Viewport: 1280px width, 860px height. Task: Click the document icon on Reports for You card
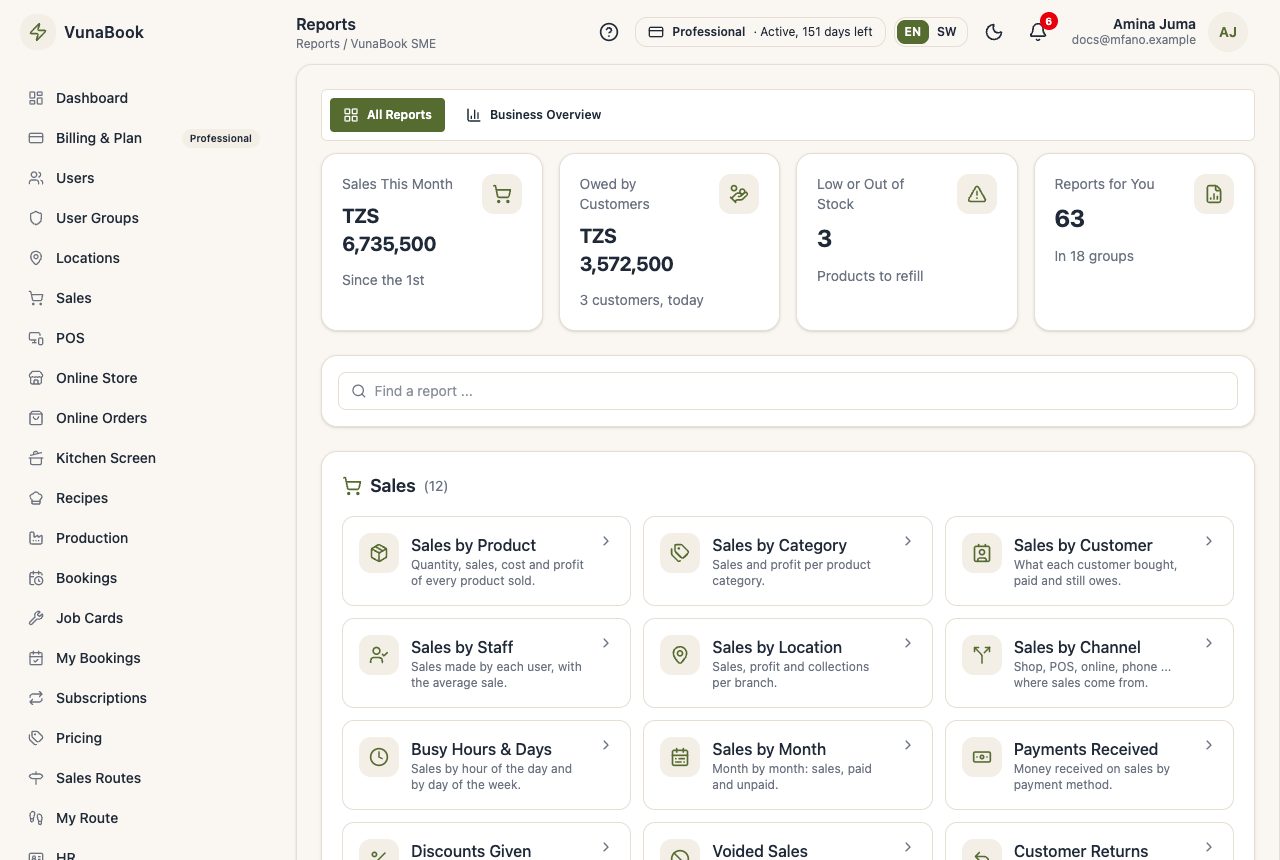[1214, 194]
